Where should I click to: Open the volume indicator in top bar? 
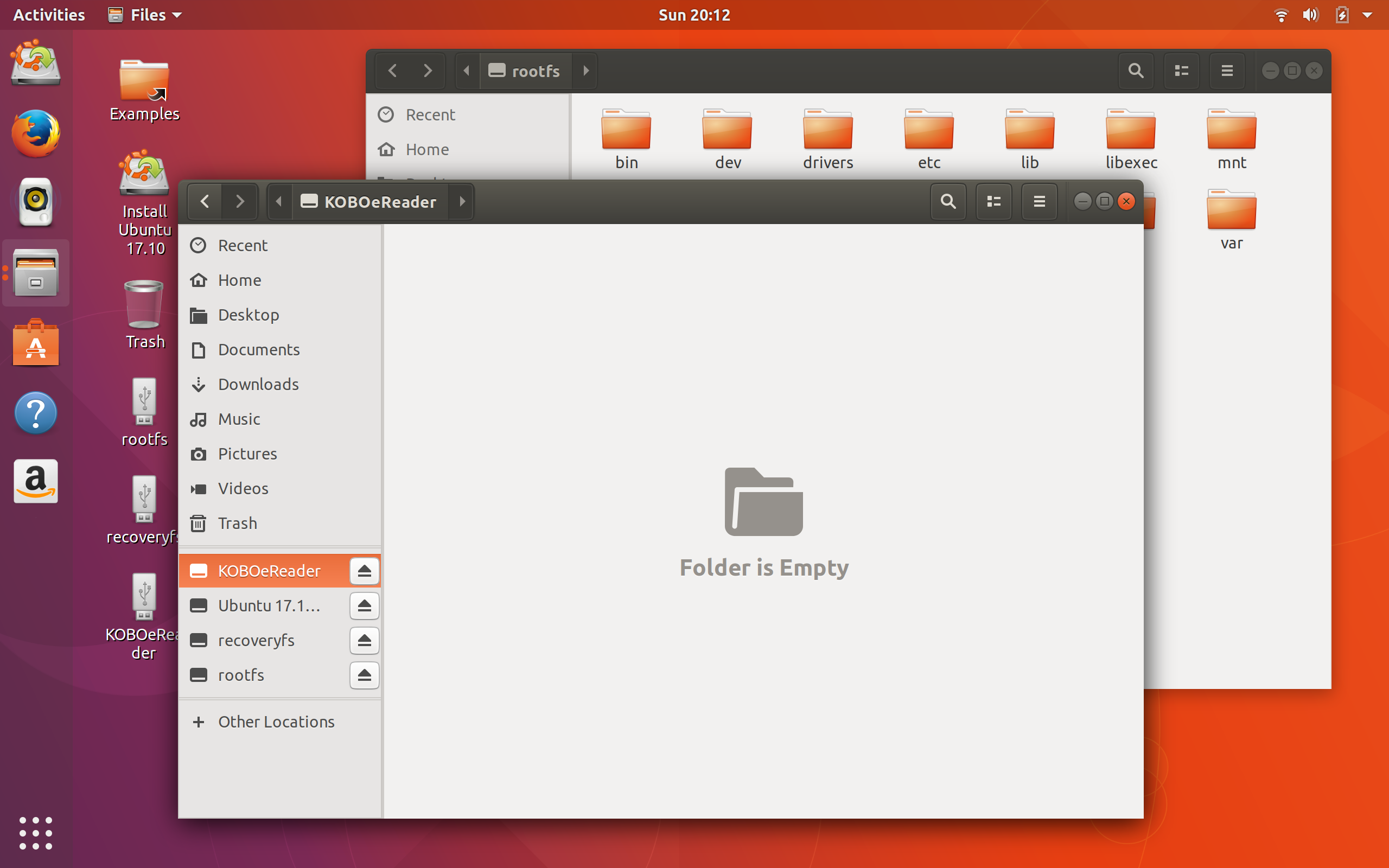point(1310,15)
